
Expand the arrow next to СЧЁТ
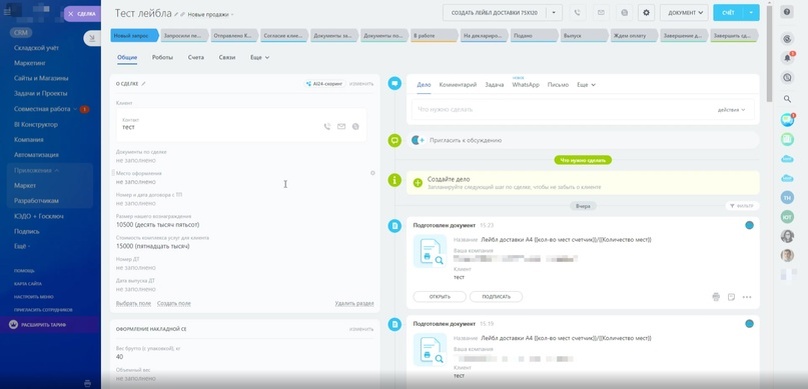[x=752, y=12]
